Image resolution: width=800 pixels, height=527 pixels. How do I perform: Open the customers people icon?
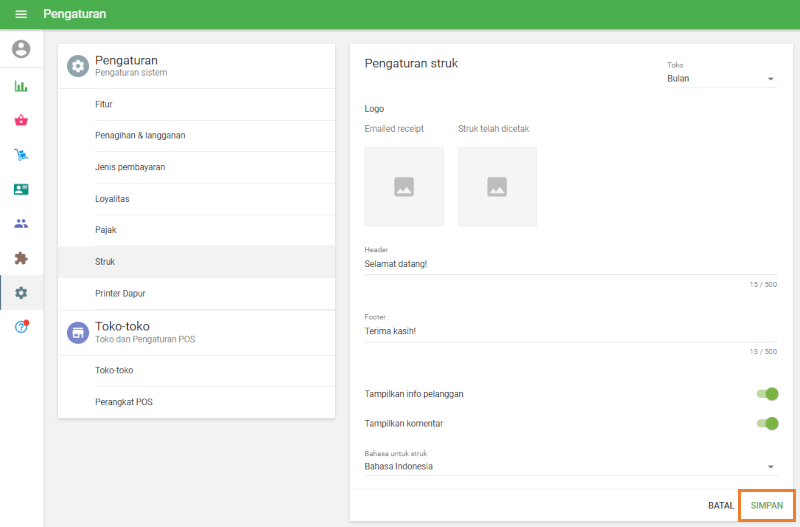(21, 223)
